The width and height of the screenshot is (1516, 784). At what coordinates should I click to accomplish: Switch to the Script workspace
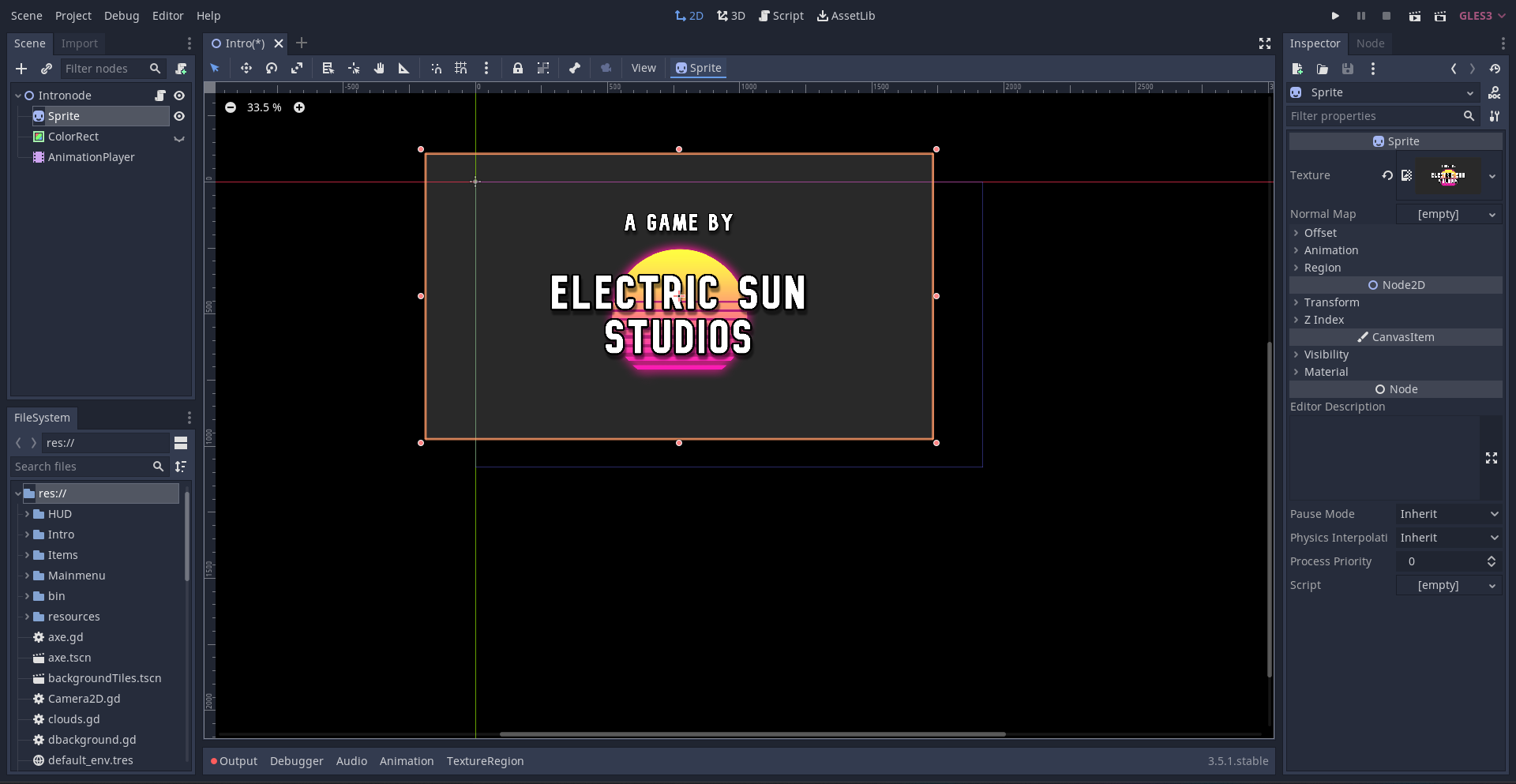tap(781, 16)
